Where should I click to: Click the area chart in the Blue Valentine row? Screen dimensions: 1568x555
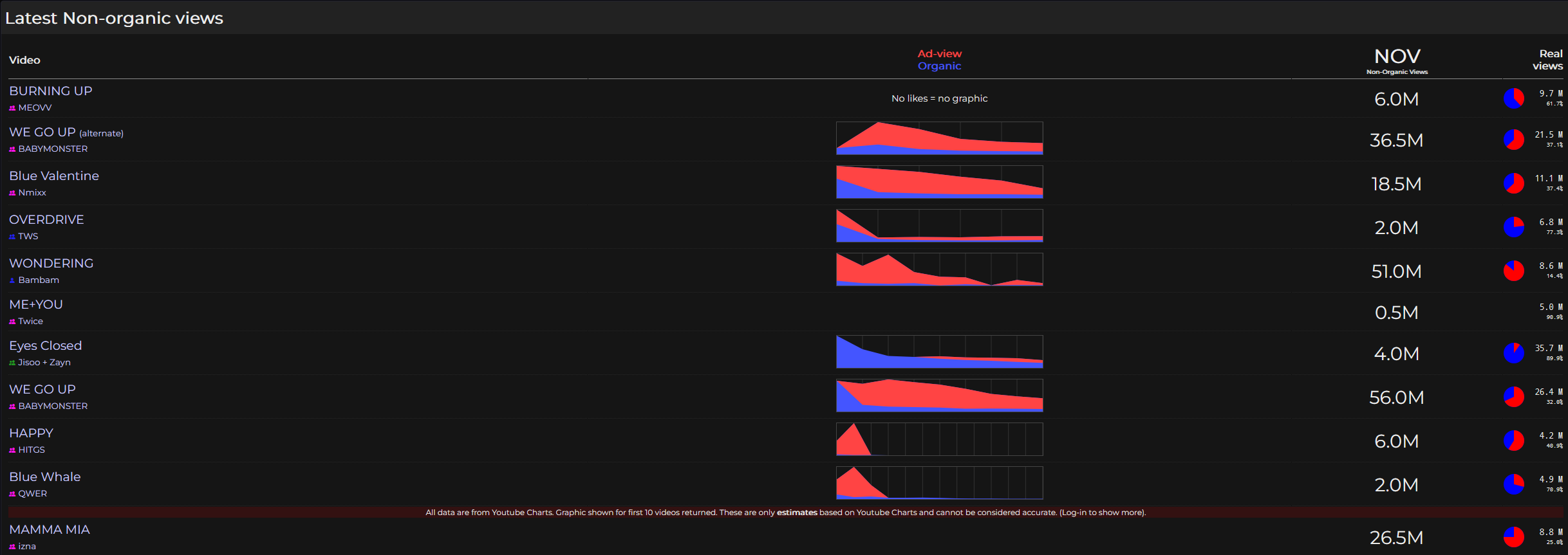click(940, 182)
